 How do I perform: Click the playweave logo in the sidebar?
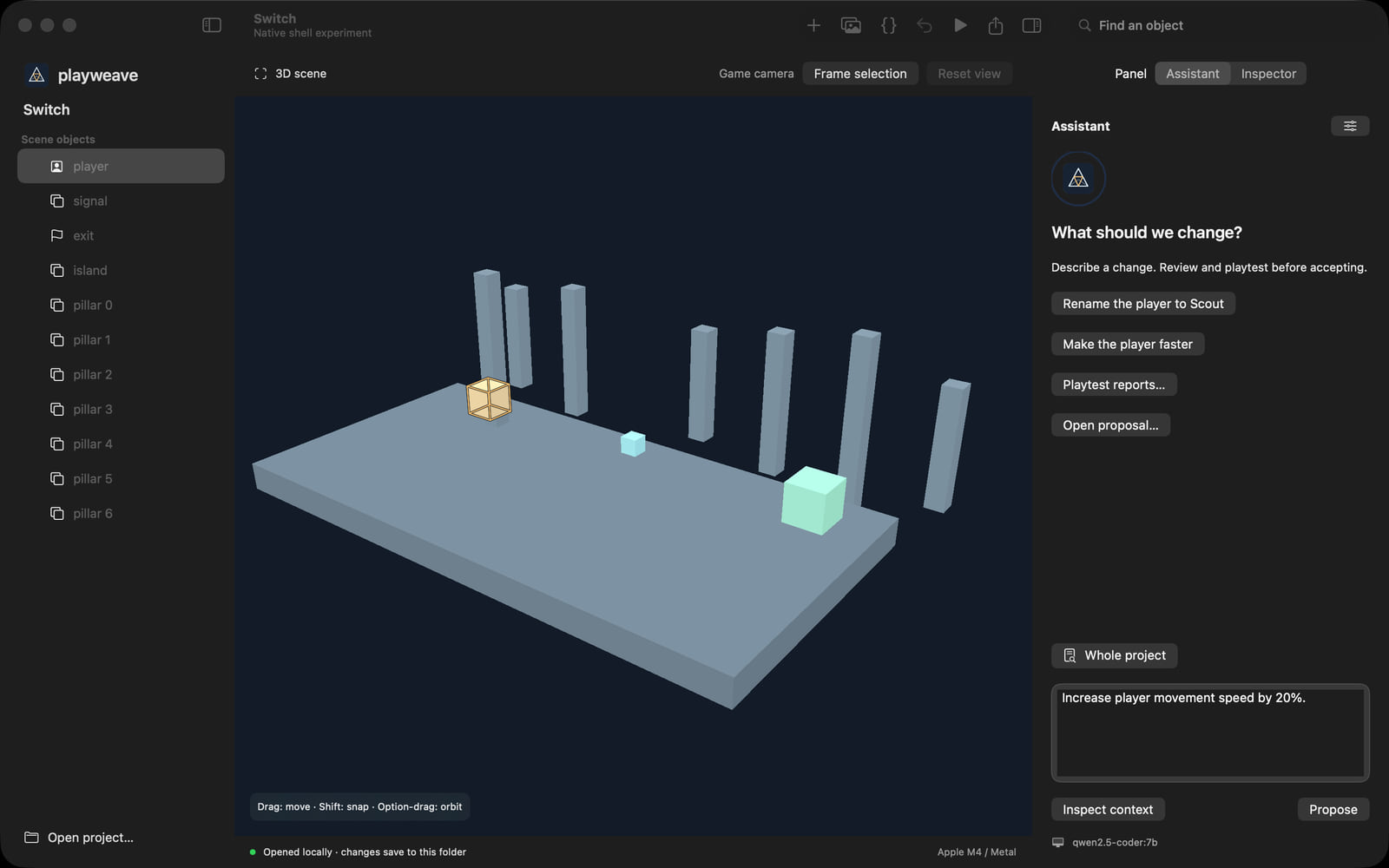pyautogui.click(x=36, y=76)
